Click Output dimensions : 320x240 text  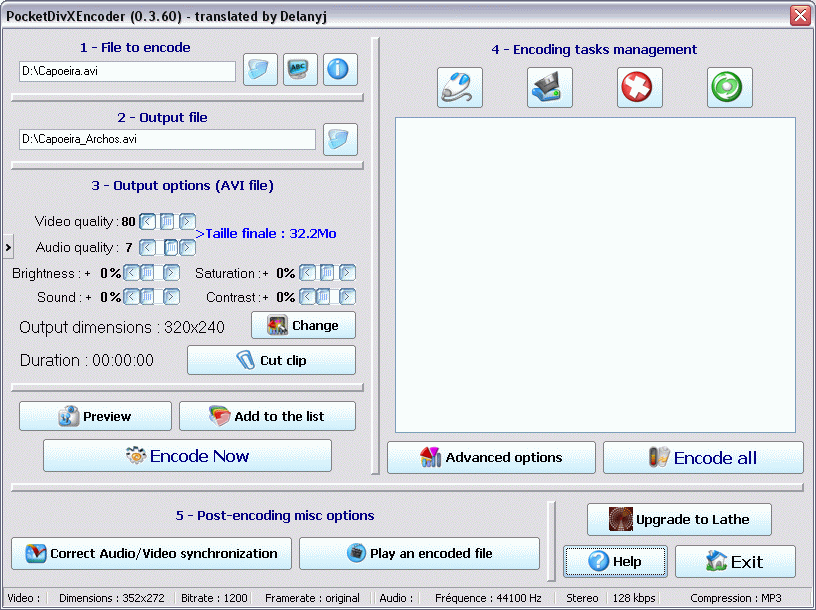coord(122,327)
